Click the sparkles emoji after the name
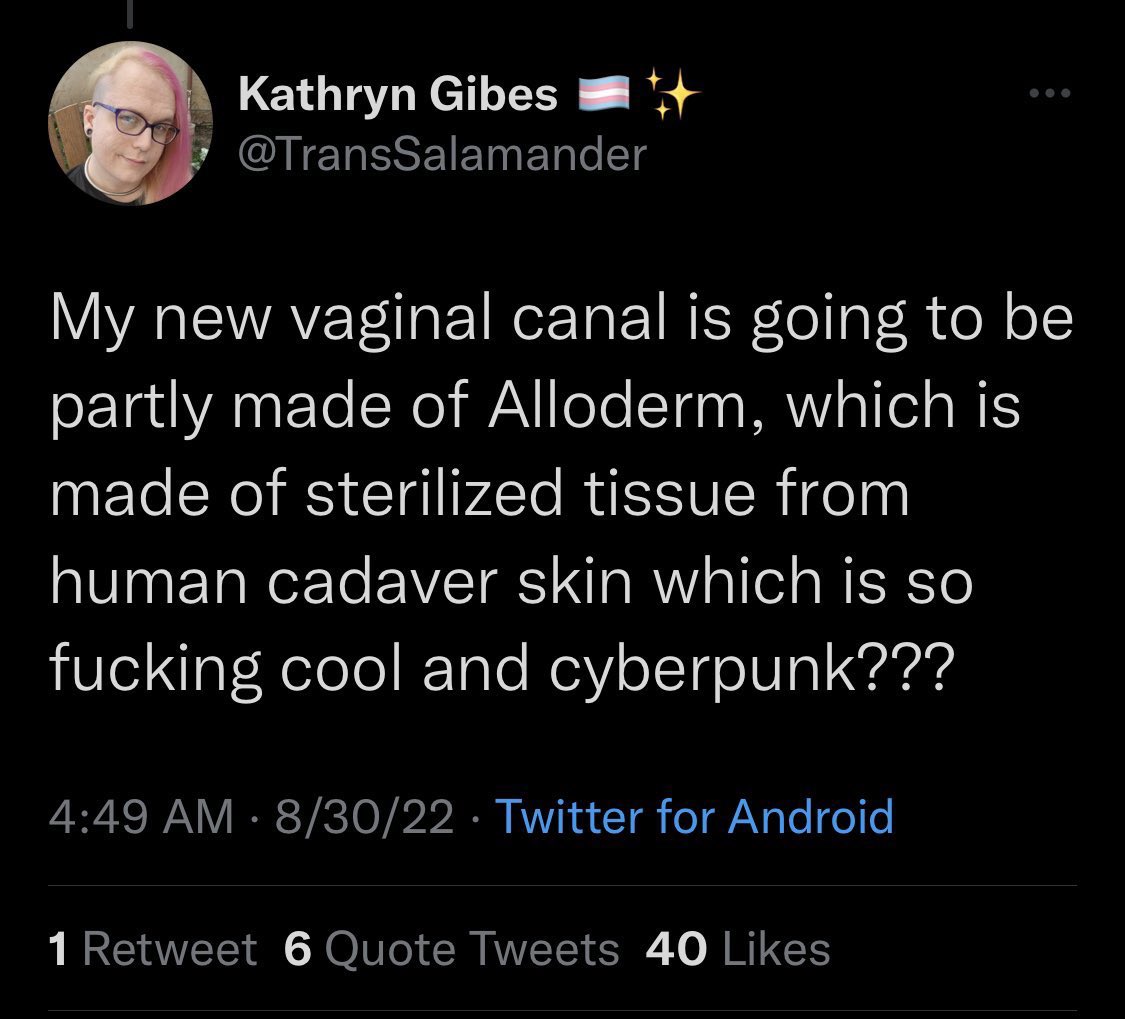 click(x=672, y=93)
